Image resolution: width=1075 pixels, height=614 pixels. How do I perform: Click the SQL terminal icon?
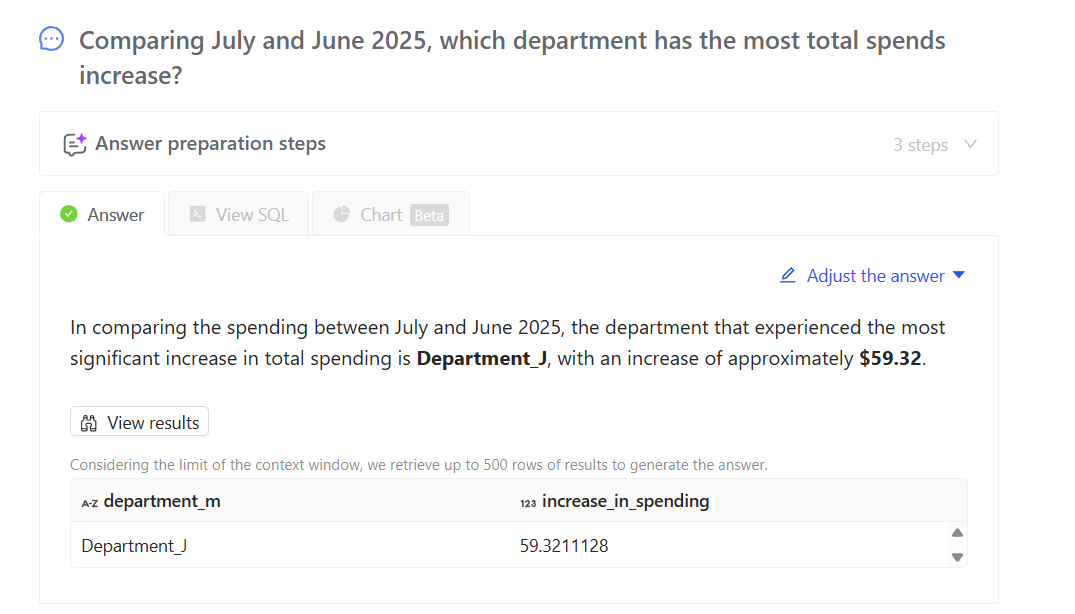pos(197,214)
